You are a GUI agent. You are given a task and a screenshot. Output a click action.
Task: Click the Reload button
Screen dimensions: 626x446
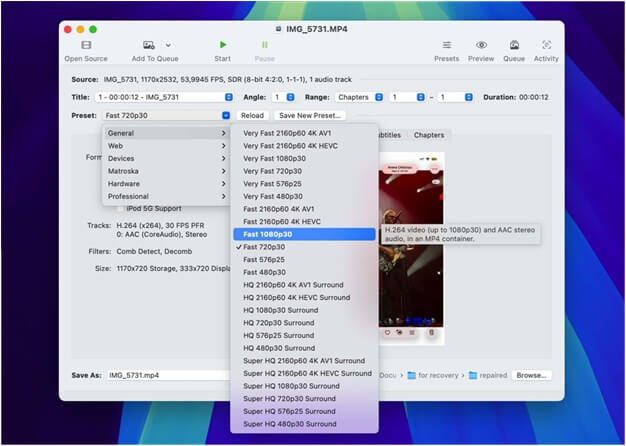252,115
